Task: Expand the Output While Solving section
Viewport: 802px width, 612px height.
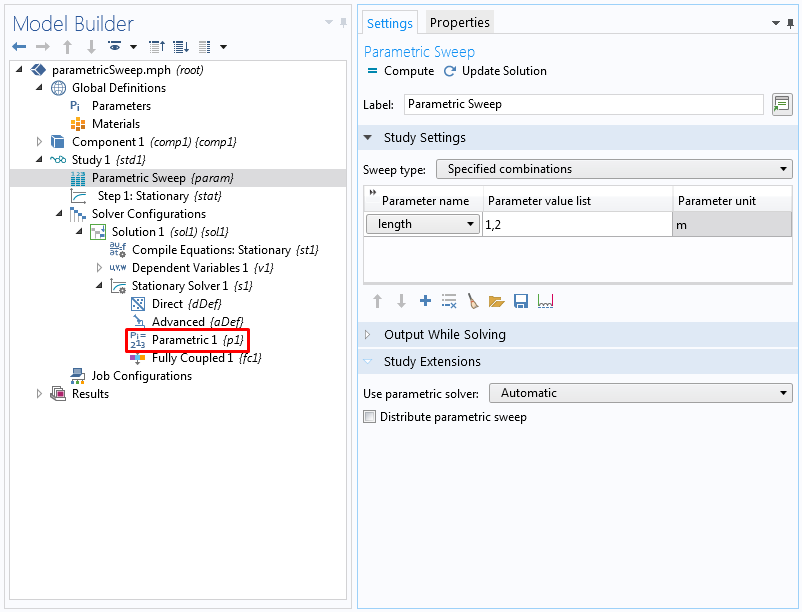Action: [444, 335]
